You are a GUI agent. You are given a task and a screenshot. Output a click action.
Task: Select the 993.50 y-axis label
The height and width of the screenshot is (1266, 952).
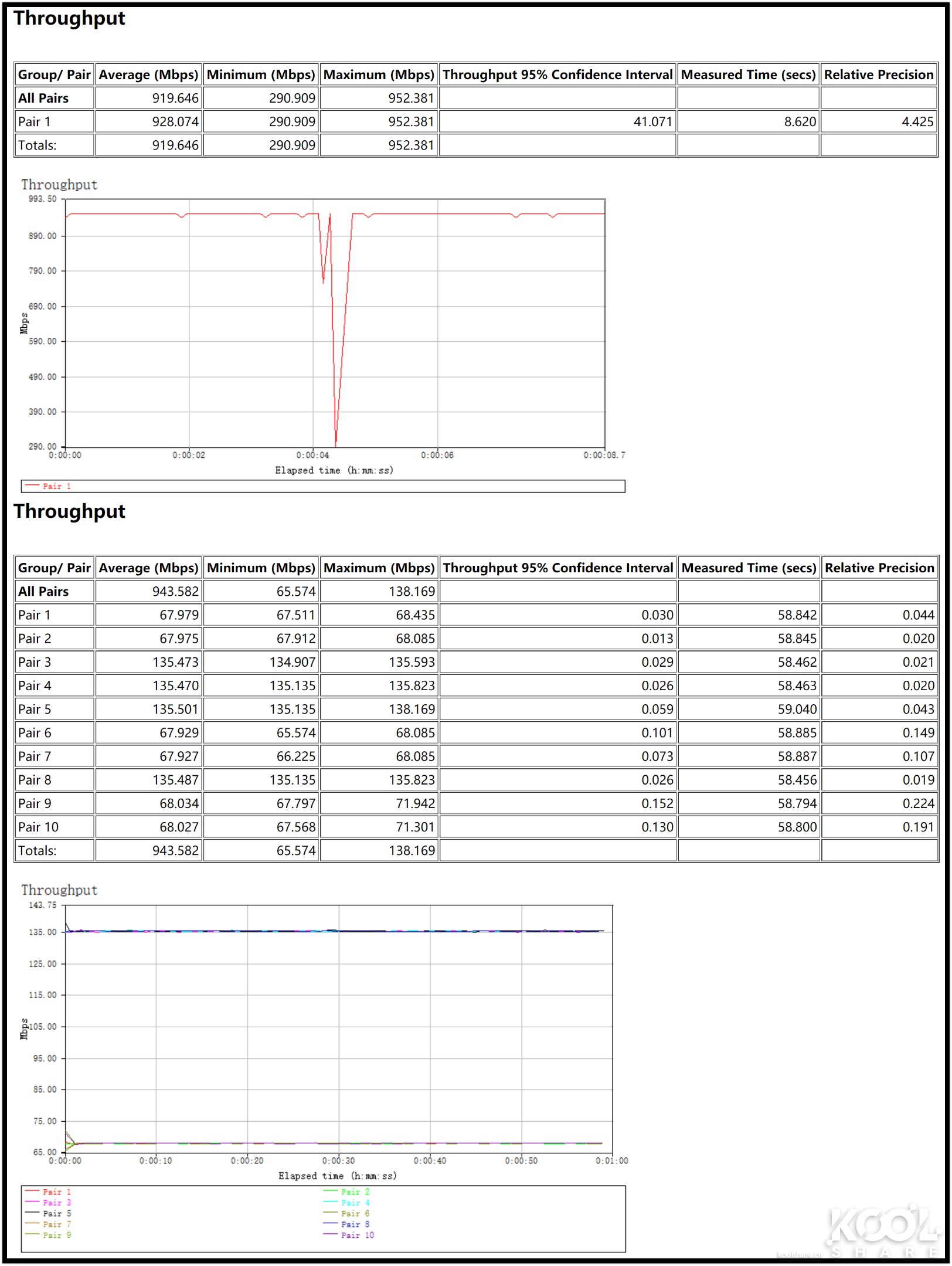pos(43,199)
